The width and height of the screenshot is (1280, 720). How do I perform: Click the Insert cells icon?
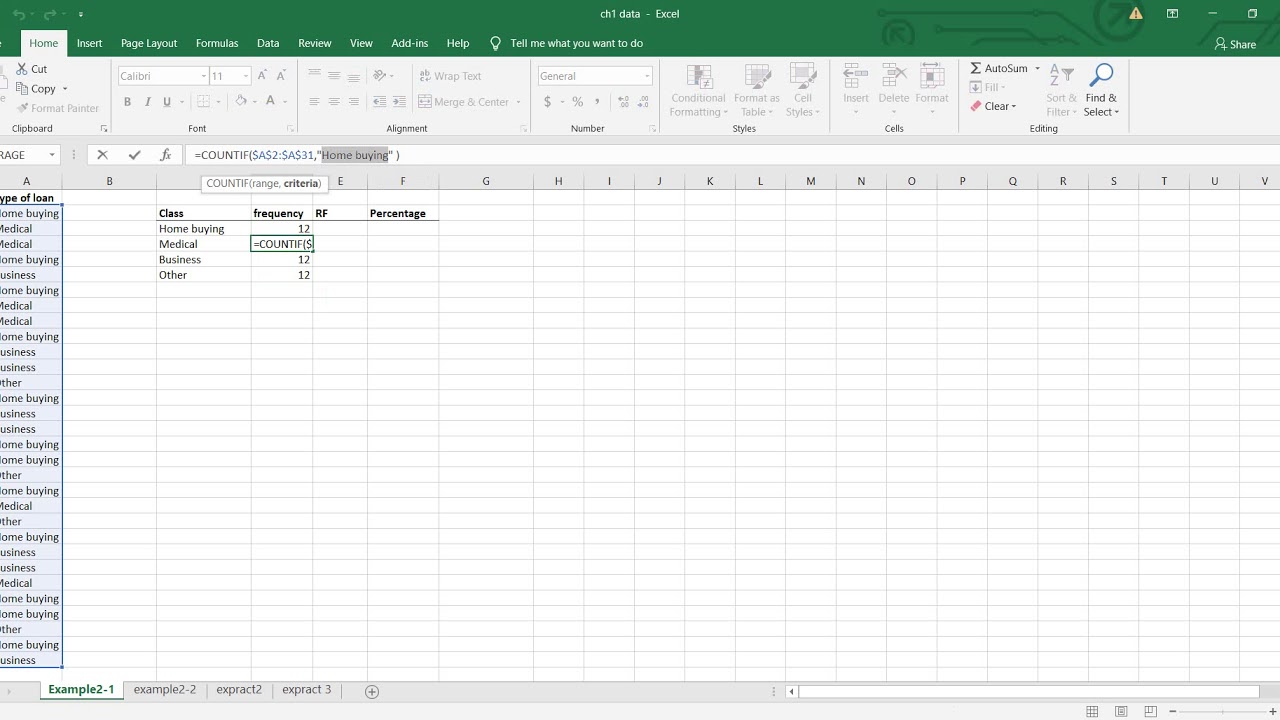[856, 76]
